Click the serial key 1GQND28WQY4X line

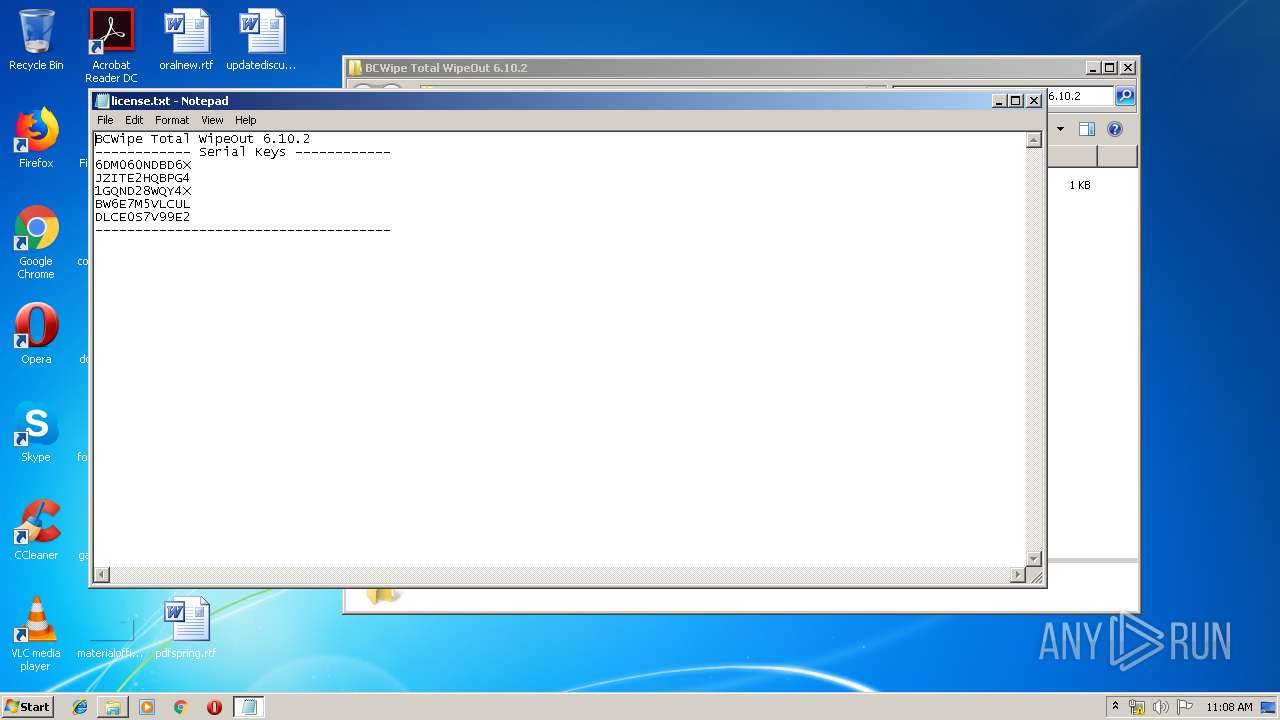tap(143, 191)
